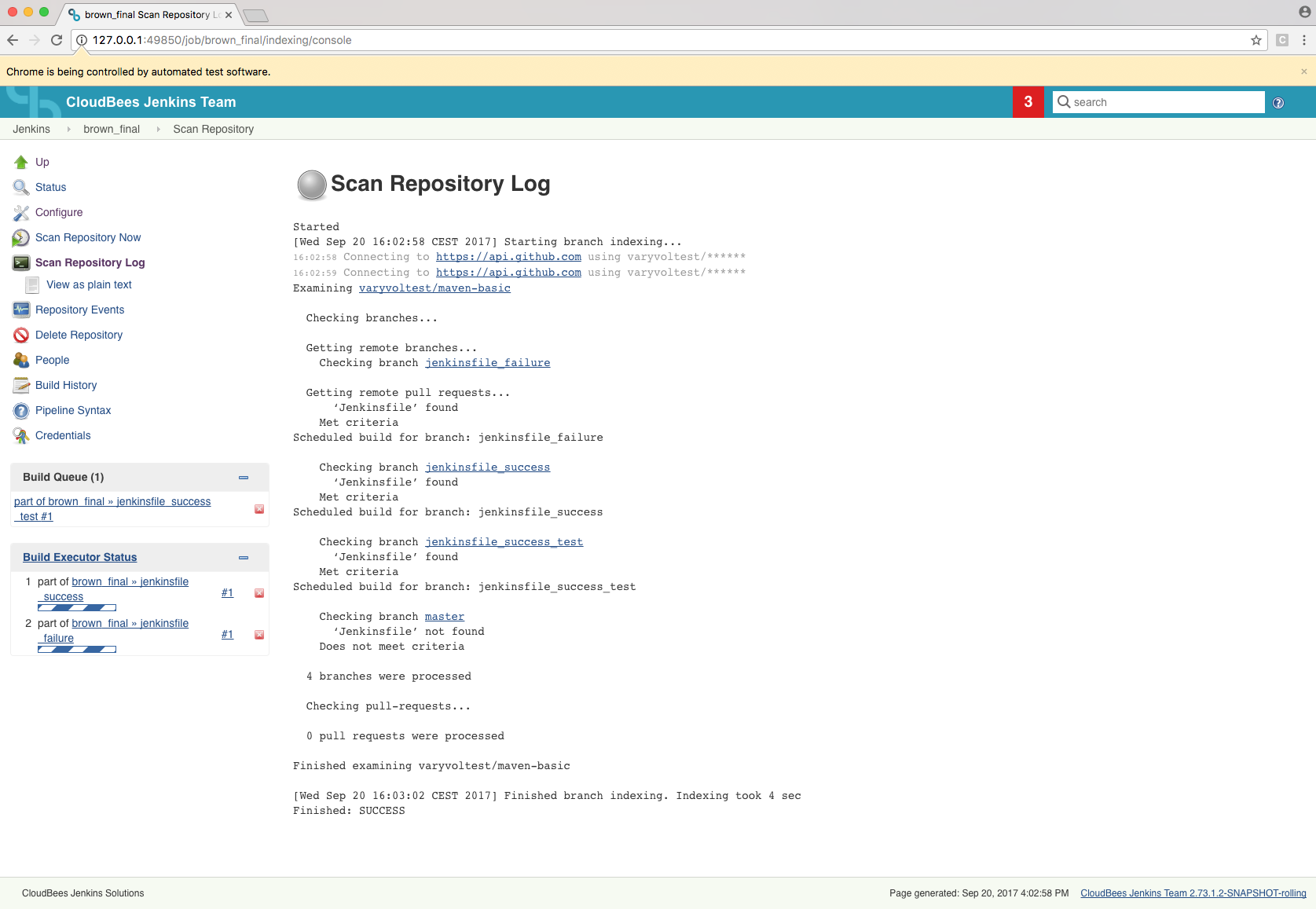This screenshot has height=909, width=1316.
Task: Dismiss the automated test software infobar
Action: coord(1304,71)
